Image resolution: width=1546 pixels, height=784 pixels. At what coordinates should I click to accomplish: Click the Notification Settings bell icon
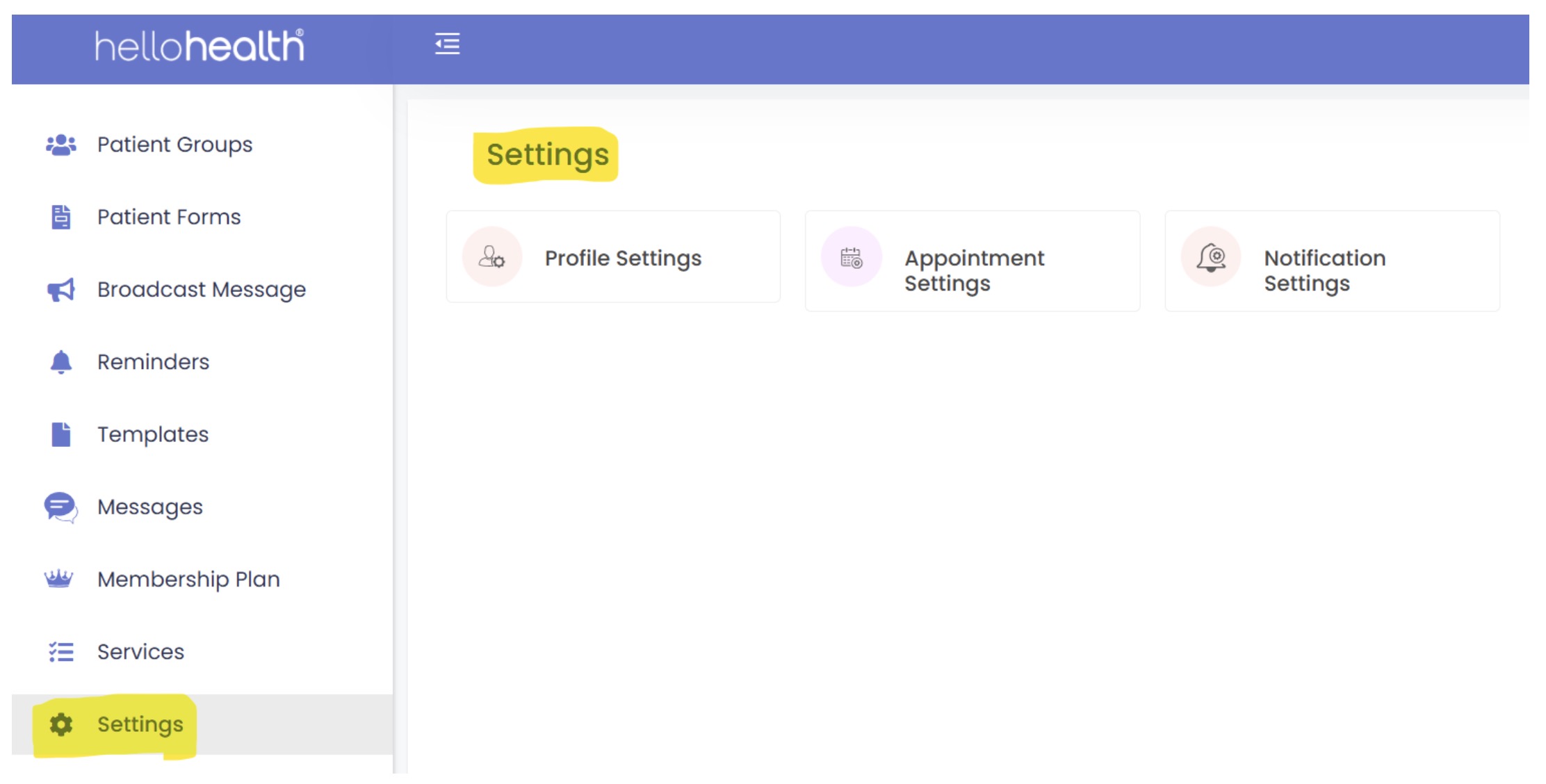coord(1211,258)
